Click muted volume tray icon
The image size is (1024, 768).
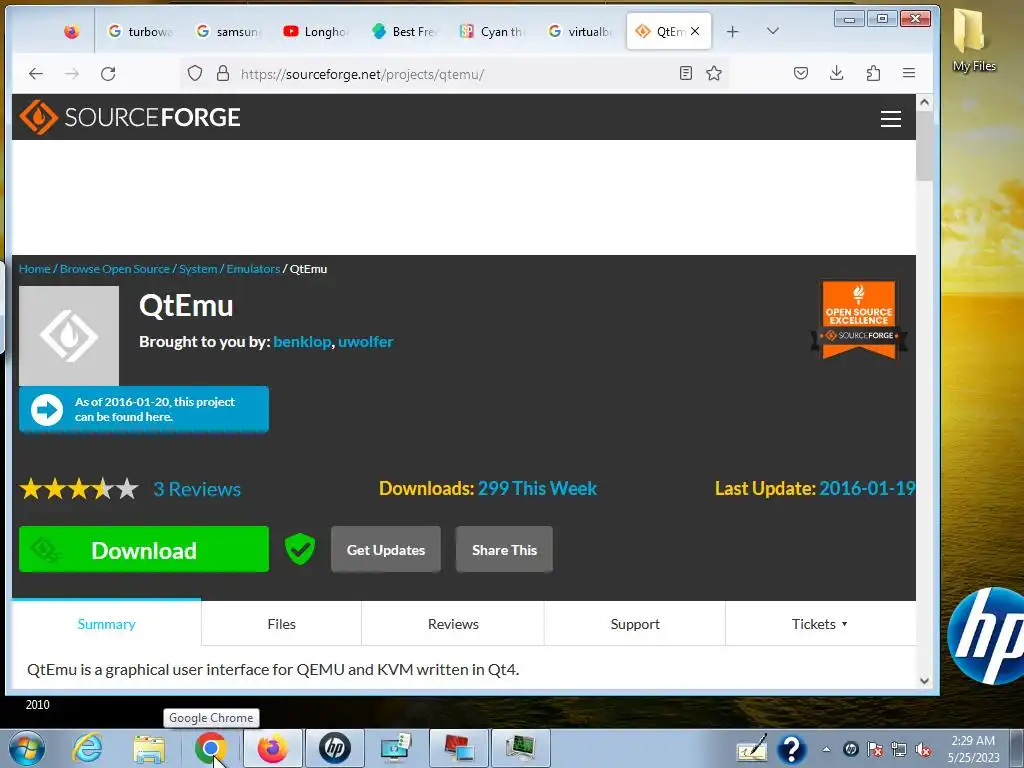[x=923, y=749]
